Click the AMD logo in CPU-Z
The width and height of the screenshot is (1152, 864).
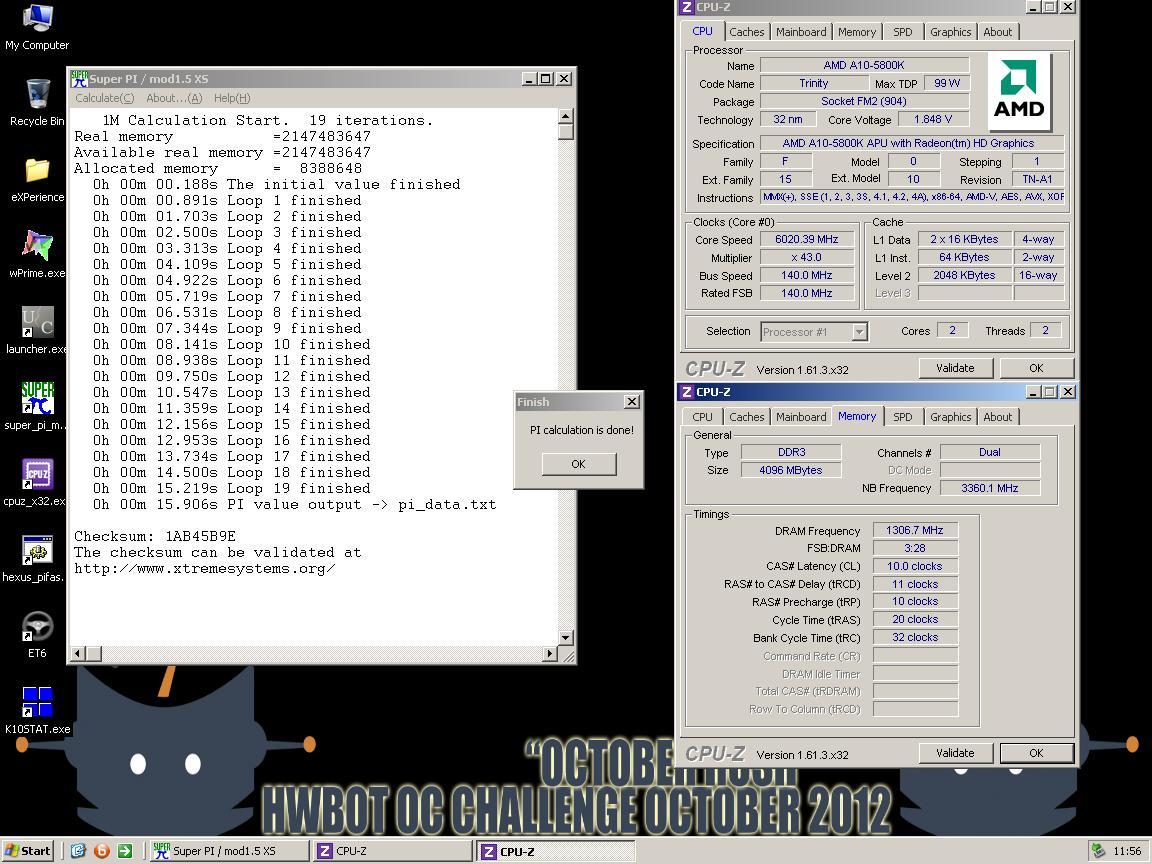(x=1019, y=90)
